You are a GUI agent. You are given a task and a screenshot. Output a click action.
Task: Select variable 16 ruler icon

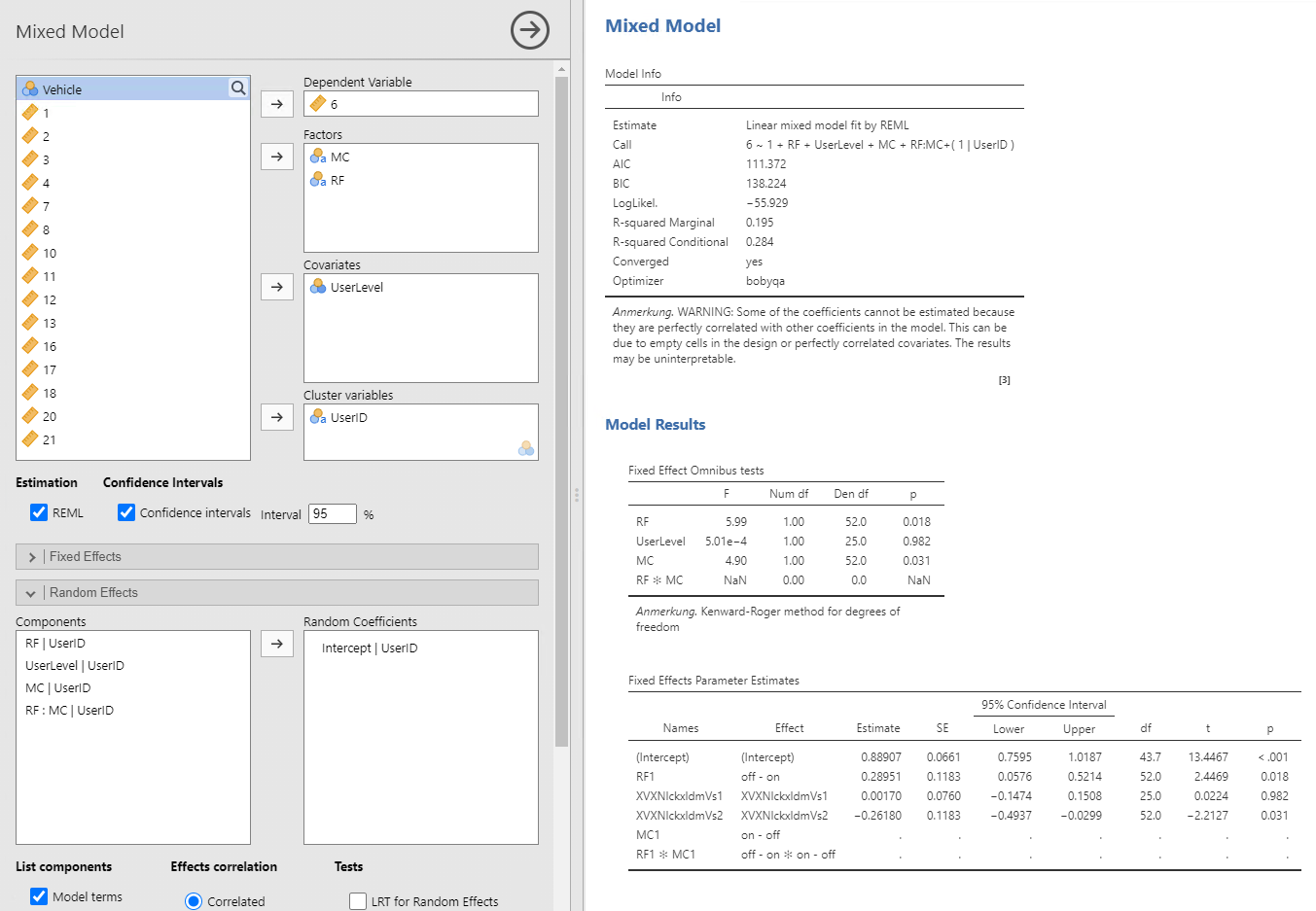point(30,345)
